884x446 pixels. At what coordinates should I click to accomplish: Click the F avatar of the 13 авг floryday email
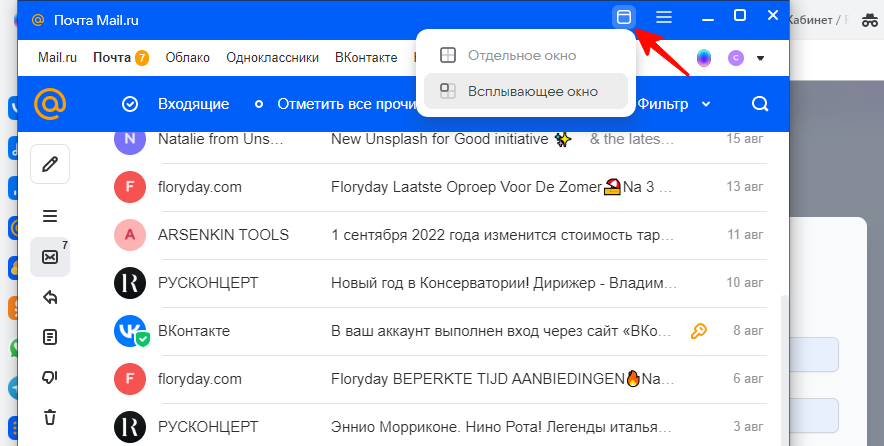coord(130,187)
